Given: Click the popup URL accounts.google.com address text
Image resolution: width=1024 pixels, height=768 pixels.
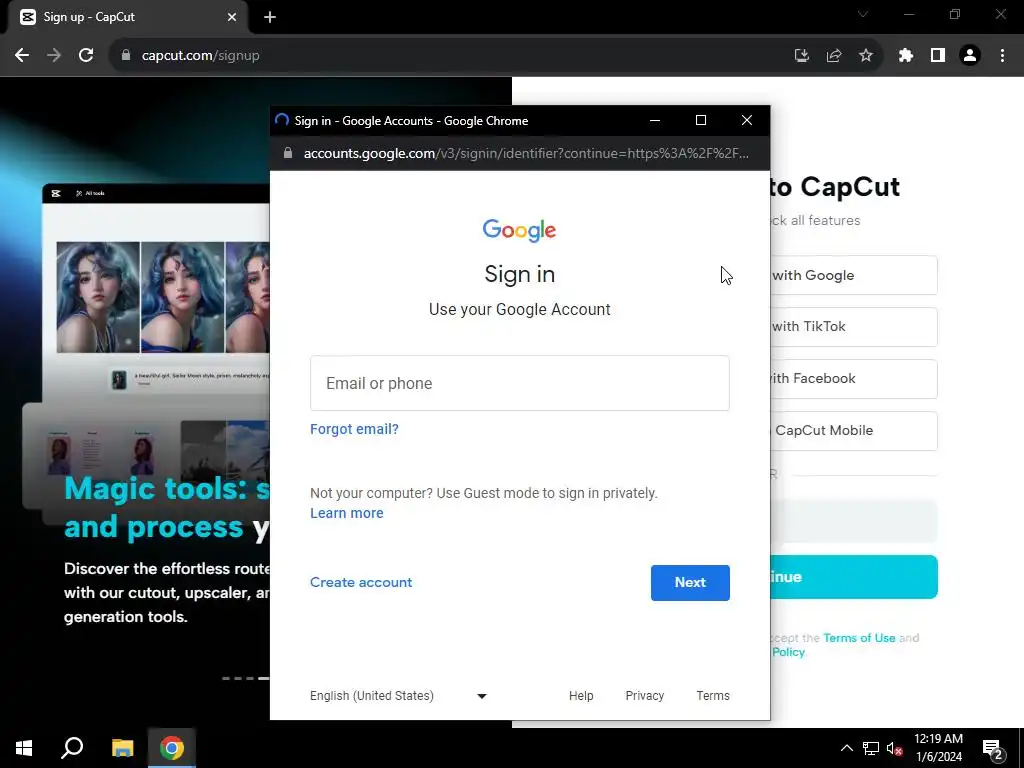Looking at the screenshot, I should [x=526, y=153].
